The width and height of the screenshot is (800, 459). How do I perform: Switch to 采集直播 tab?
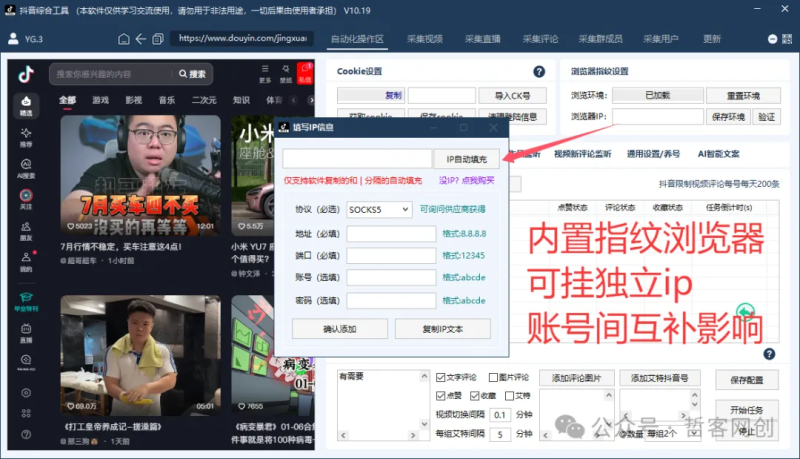click(x=482, y=39)
